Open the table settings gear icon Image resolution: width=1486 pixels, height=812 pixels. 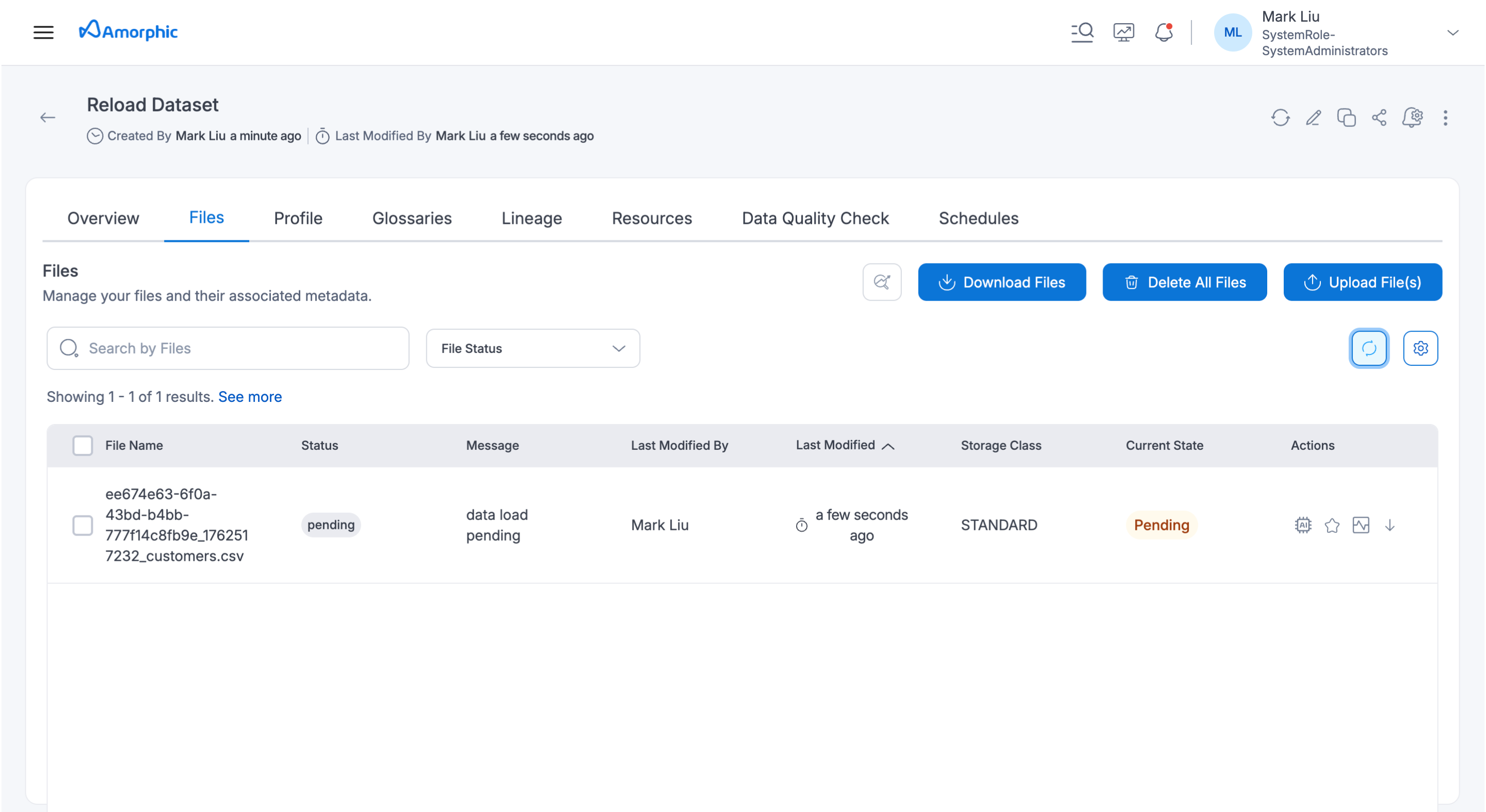1420,348
